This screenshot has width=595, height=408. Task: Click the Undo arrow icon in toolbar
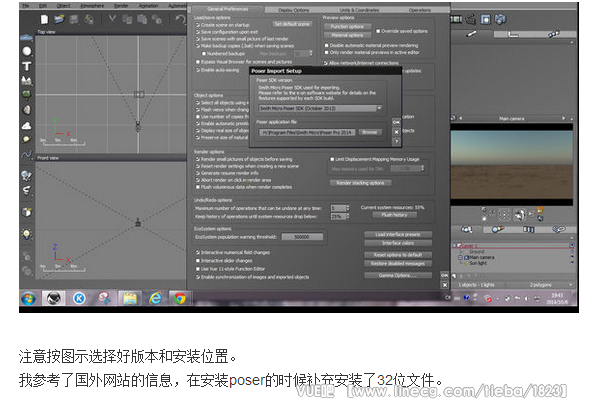(181, 19)
